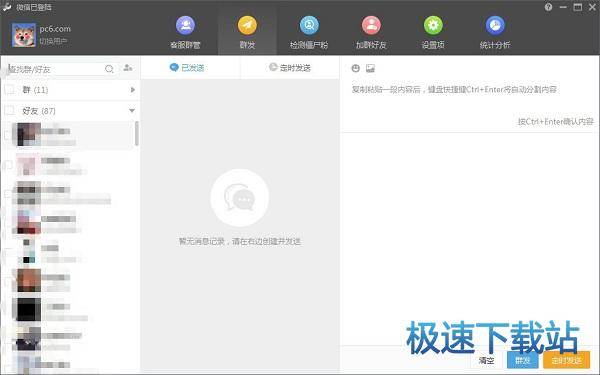Open the 检测僵尸粉 detection icon
Image resolution: width=600 pixels, height=375 pixels.
coord(309,25)
